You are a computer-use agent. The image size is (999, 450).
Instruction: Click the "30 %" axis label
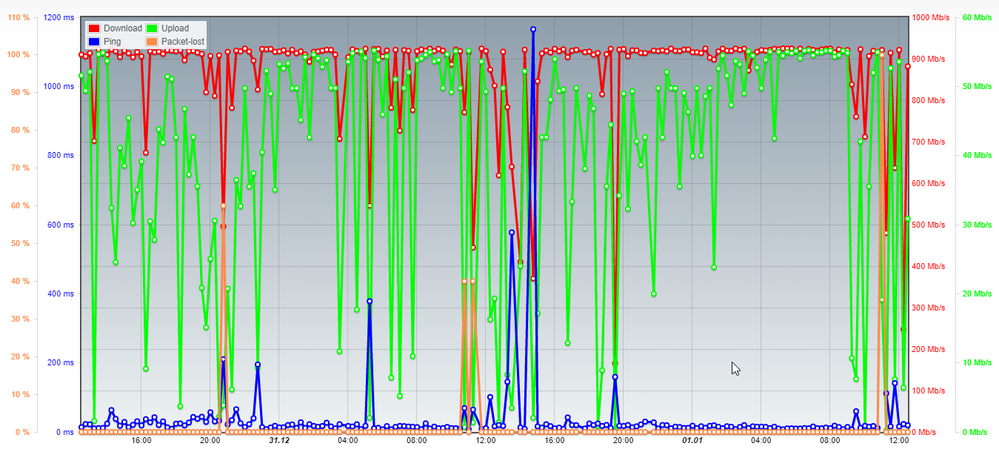(x=20, y=319)
